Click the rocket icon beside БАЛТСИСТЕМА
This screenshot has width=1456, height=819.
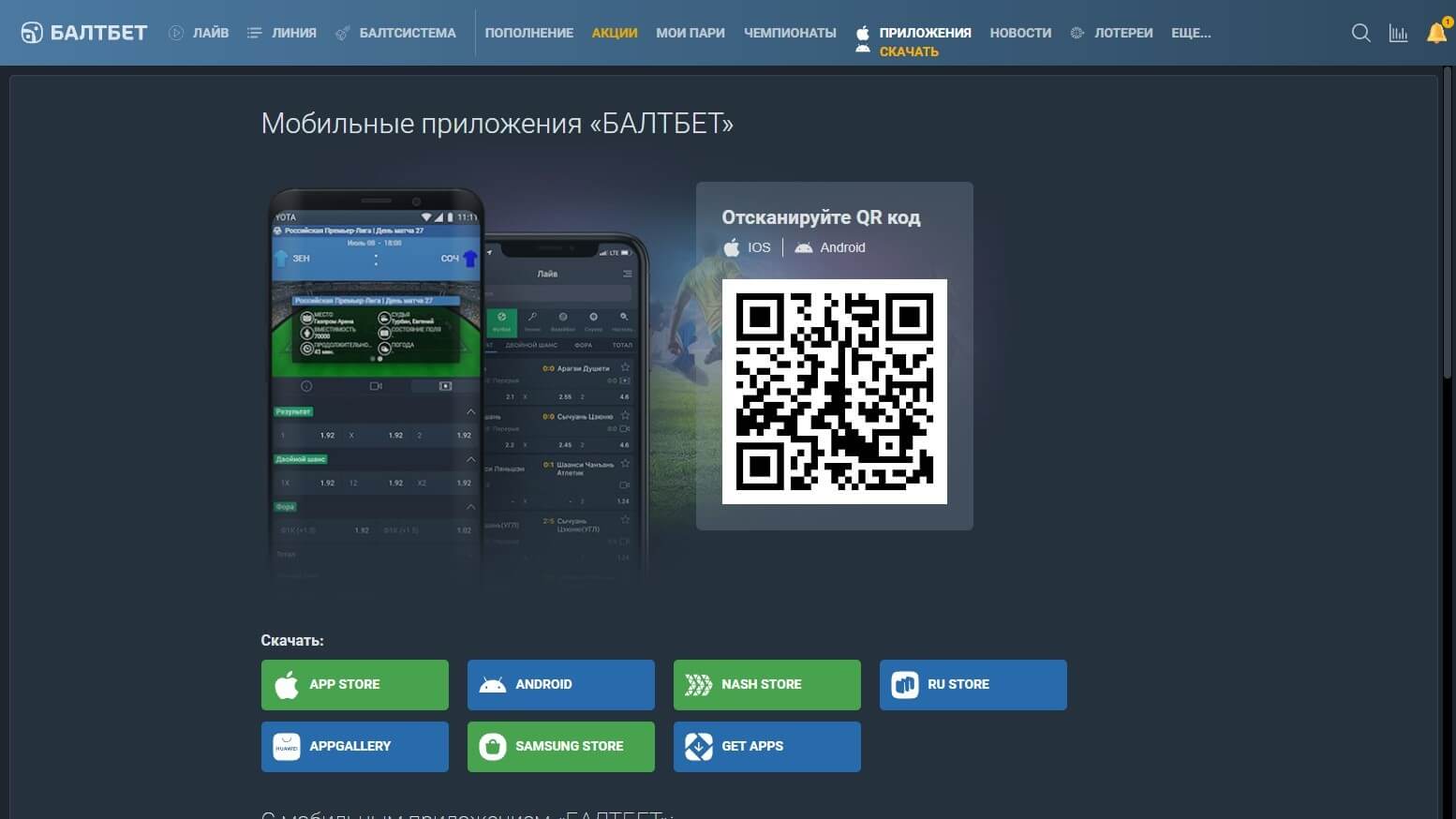[343, 33]
